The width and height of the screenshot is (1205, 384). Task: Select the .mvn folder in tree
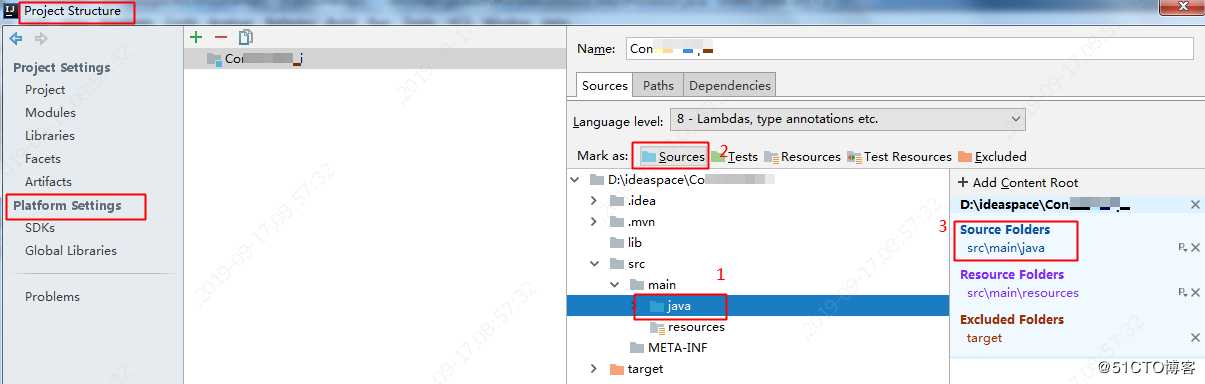tap(632, 221)
